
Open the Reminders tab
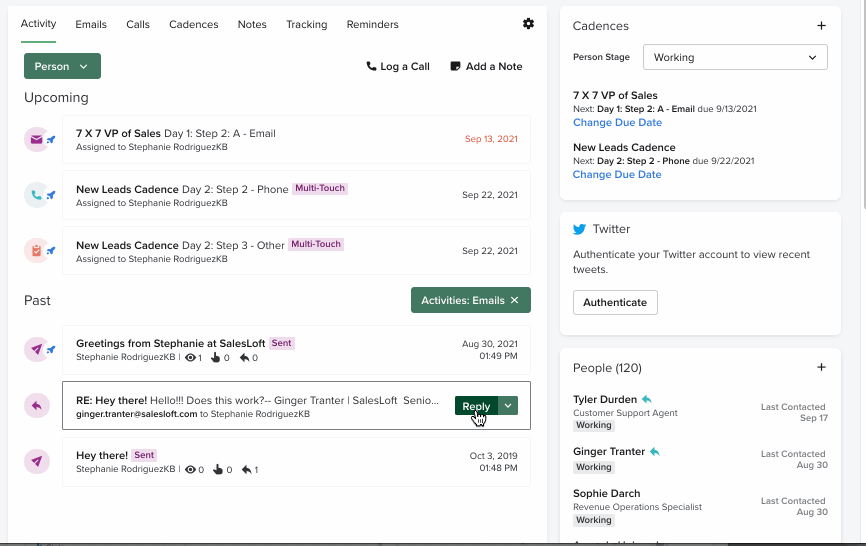pos(372,24)
